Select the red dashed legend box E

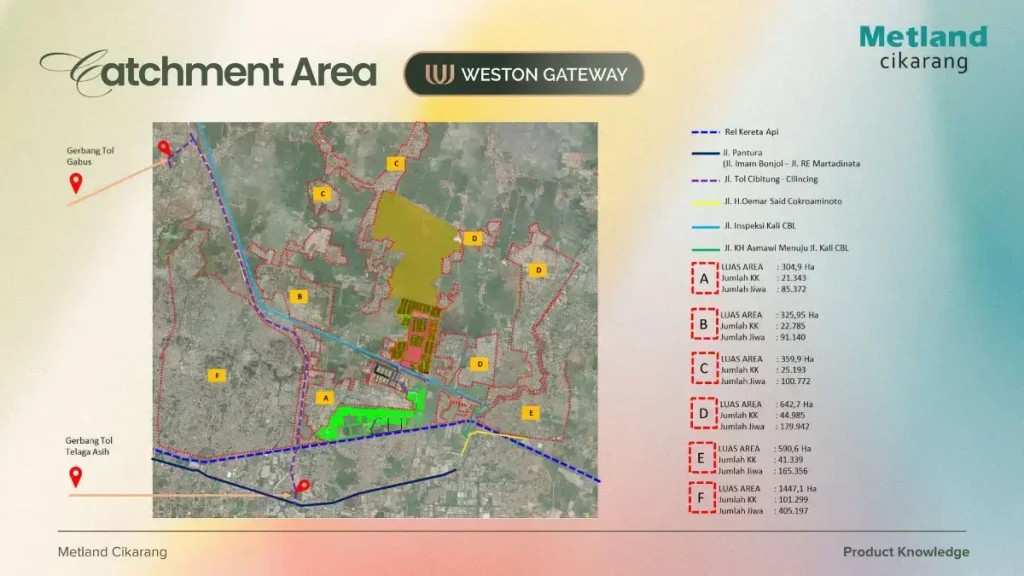tap(704, 458)
